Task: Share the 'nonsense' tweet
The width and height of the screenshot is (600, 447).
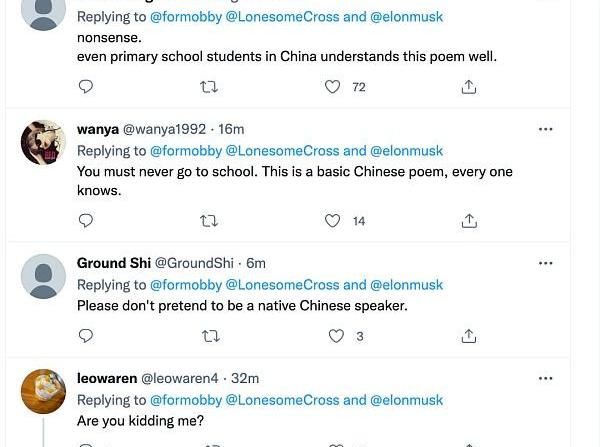Action: point(468,87)
